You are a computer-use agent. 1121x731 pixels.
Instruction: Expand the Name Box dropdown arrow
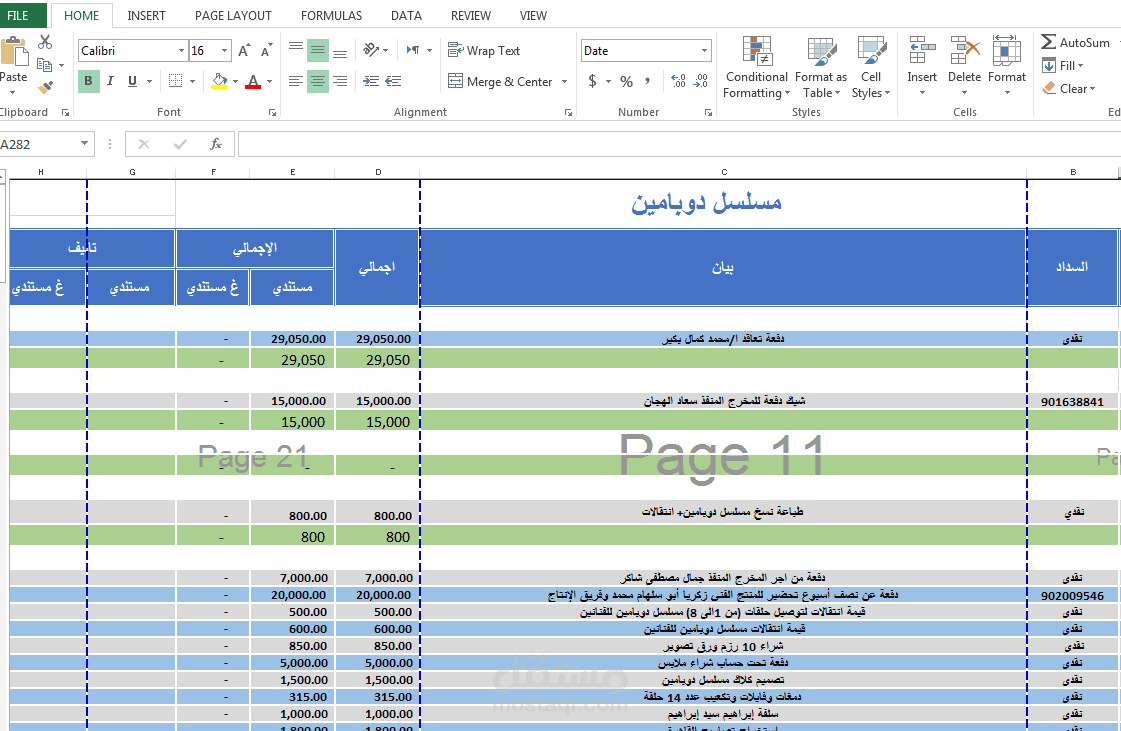(x=84, y=144)
